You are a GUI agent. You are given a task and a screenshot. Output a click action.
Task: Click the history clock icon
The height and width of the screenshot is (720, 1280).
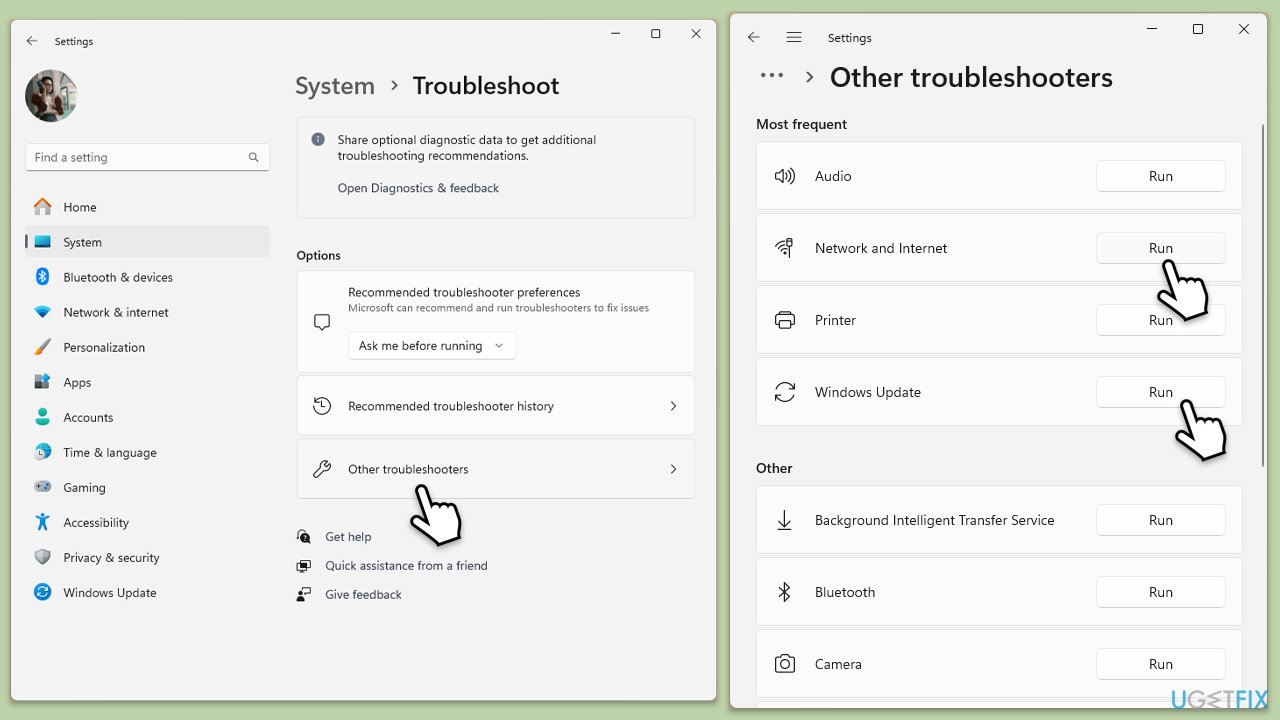[322, 406]
